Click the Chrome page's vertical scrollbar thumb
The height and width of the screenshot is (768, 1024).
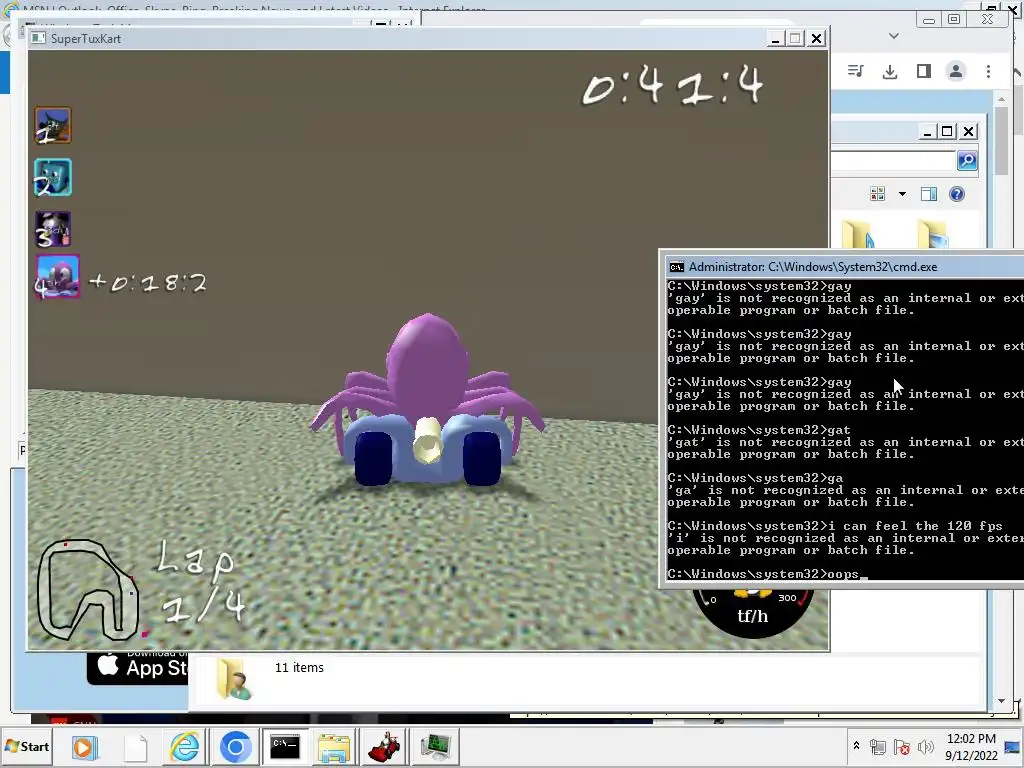[1002, 140]
